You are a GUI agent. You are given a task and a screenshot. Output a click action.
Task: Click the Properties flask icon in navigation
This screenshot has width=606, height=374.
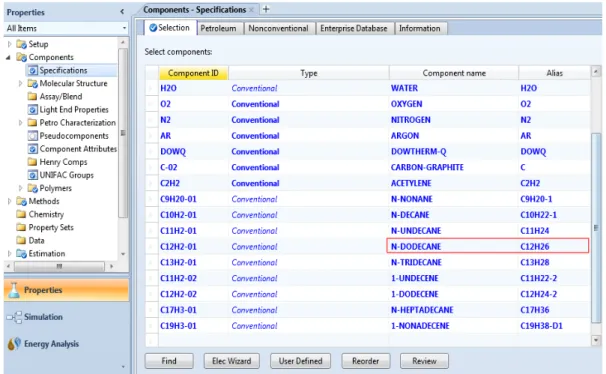pos(14,290)
